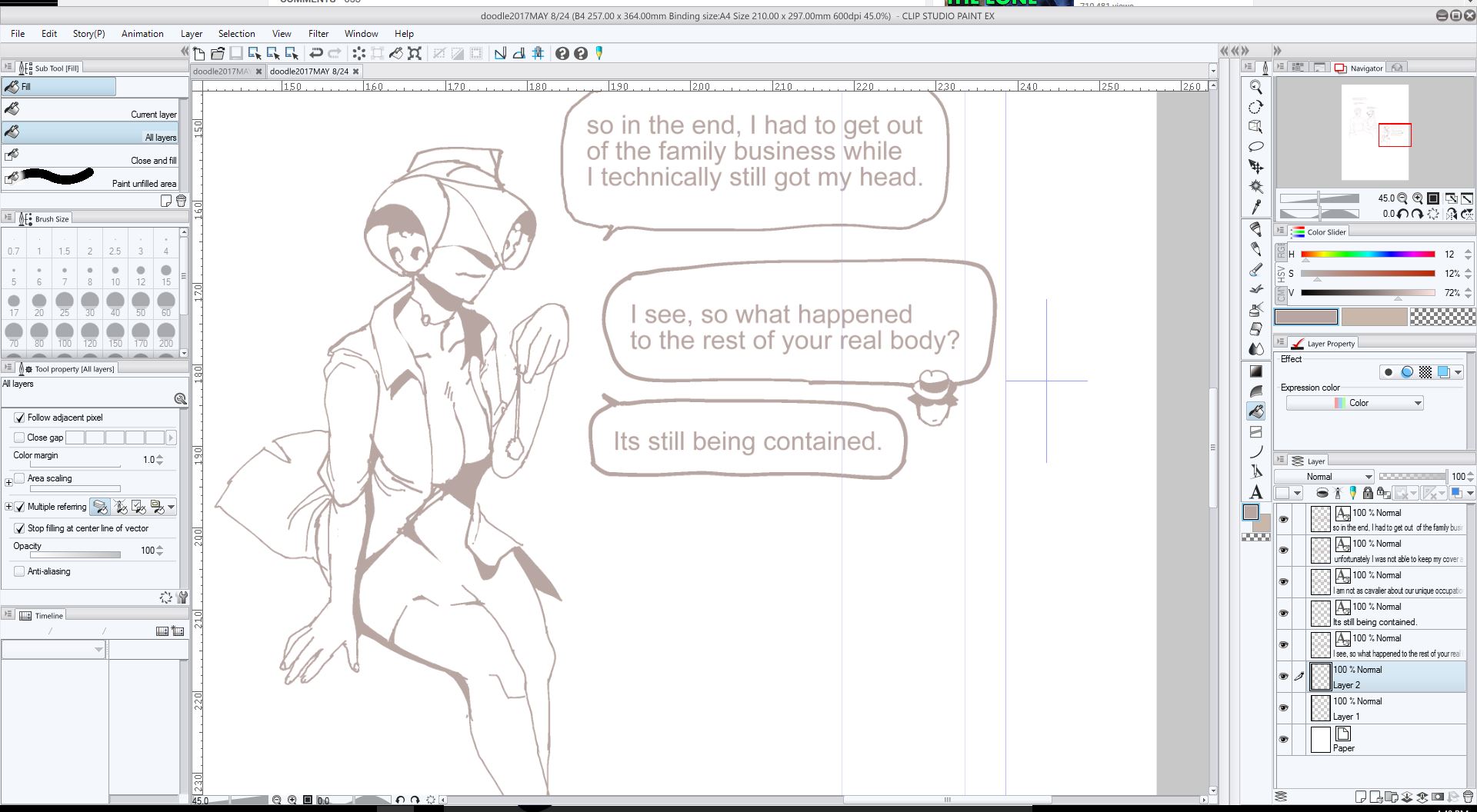The height and width of the screenshot is (812, 1477).
Task: Pick brush size 100 preset
Action: pyautogui.click(x=65, y=334)
